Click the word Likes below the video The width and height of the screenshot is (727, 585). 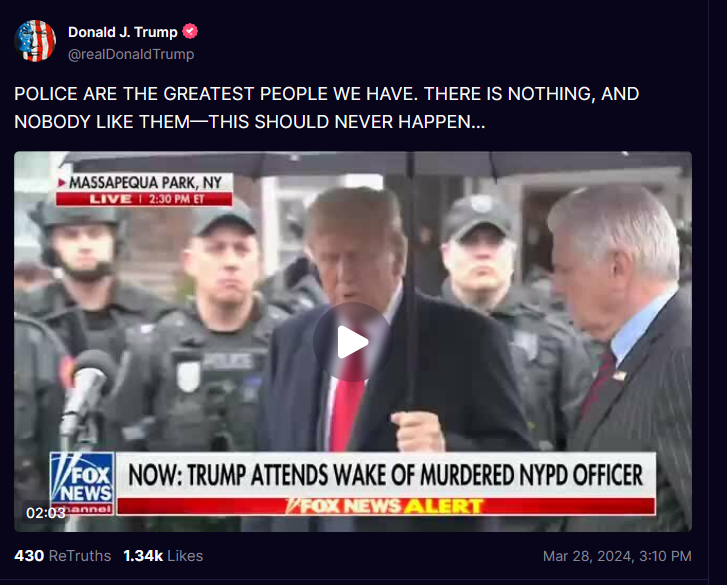click(x=185, y=556)
